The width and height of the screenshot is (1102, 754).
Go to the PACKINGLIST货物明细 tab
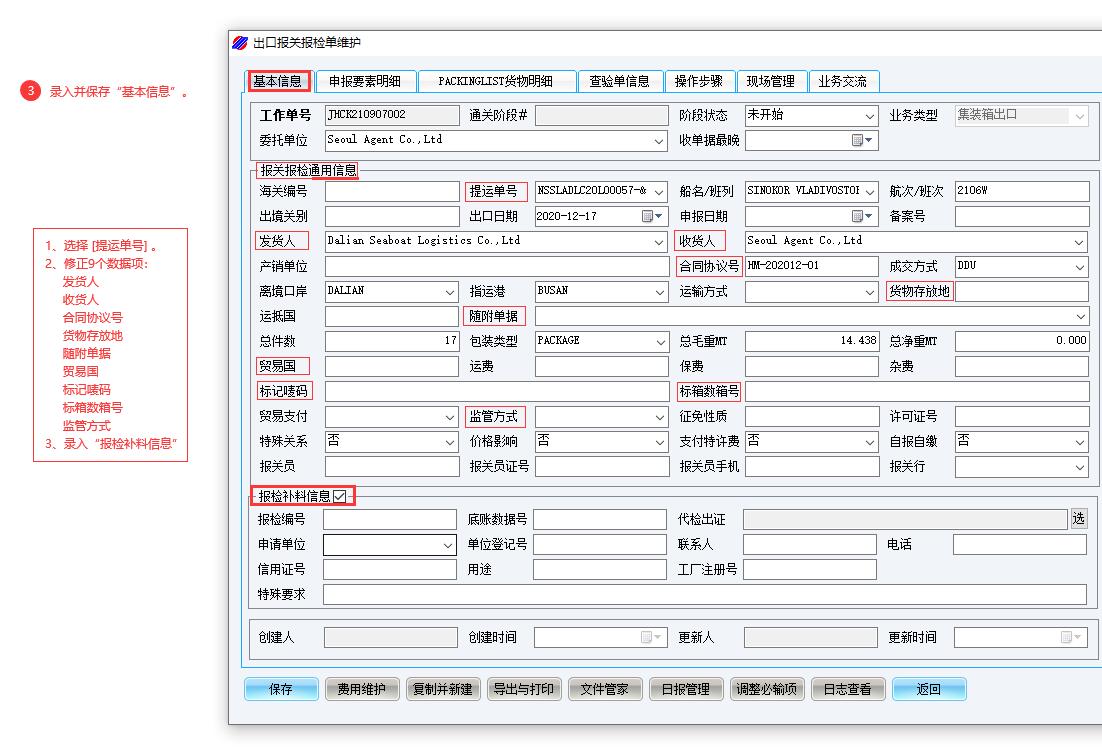click(x=498, y=82)
